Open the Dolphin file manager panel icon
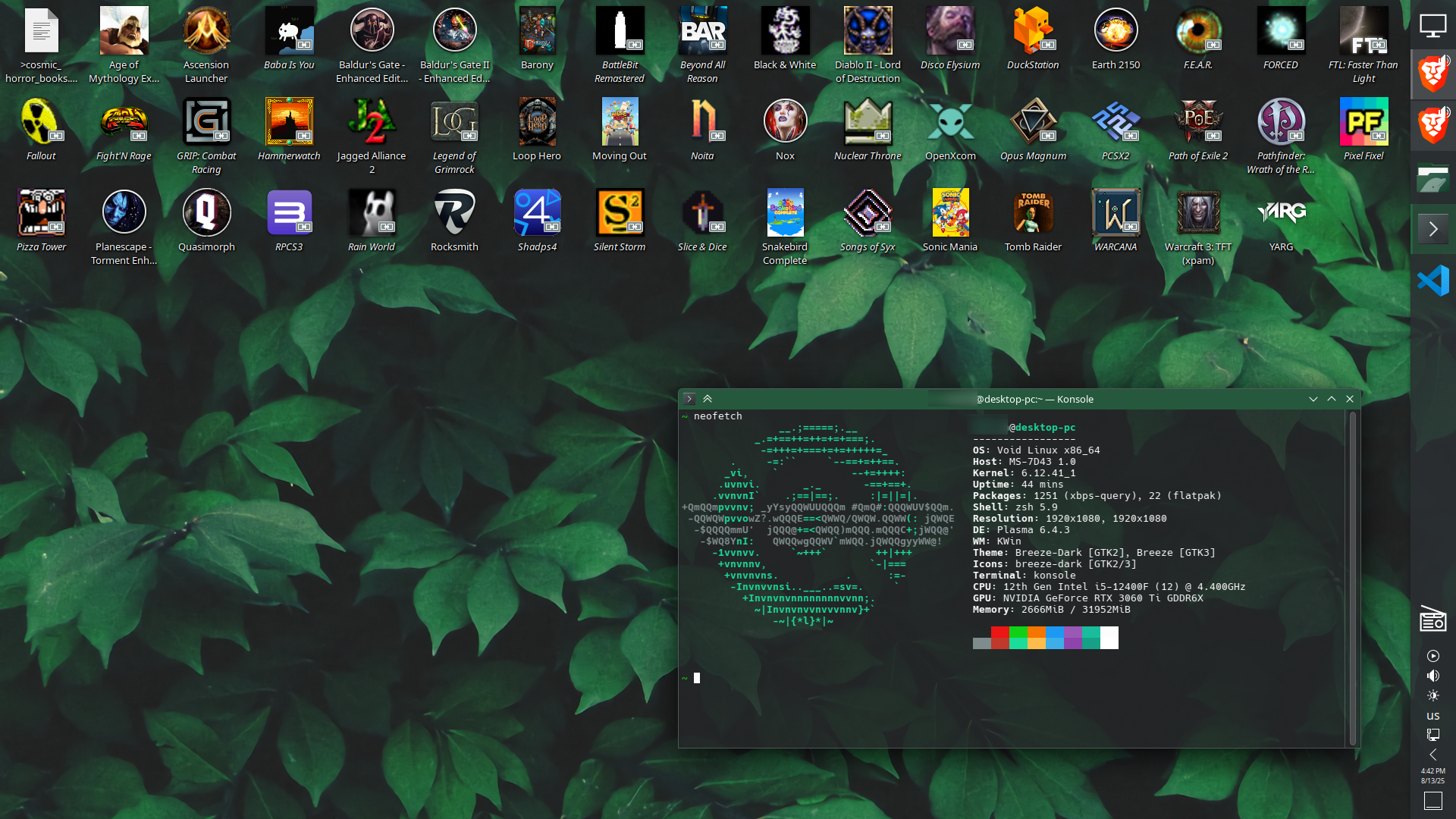The width and height of the screenshot is (1456, 819). coord(1432,180)
